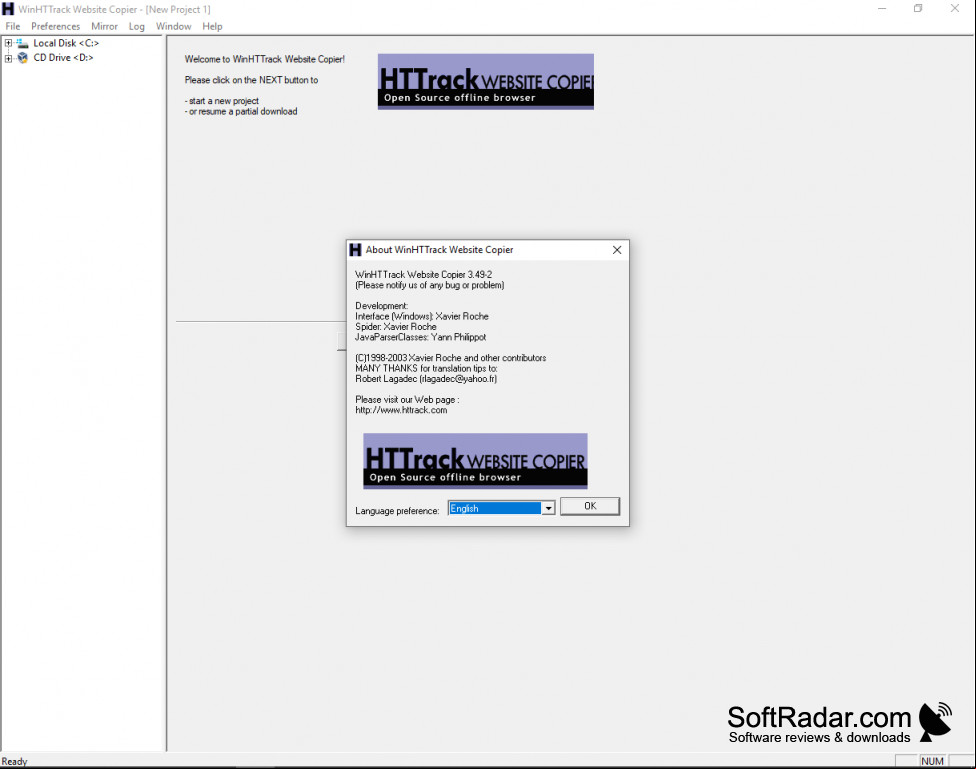Click the HTTrack banner on the welcome page
This screenshot has height=769, width=976.
coord(486,82)
